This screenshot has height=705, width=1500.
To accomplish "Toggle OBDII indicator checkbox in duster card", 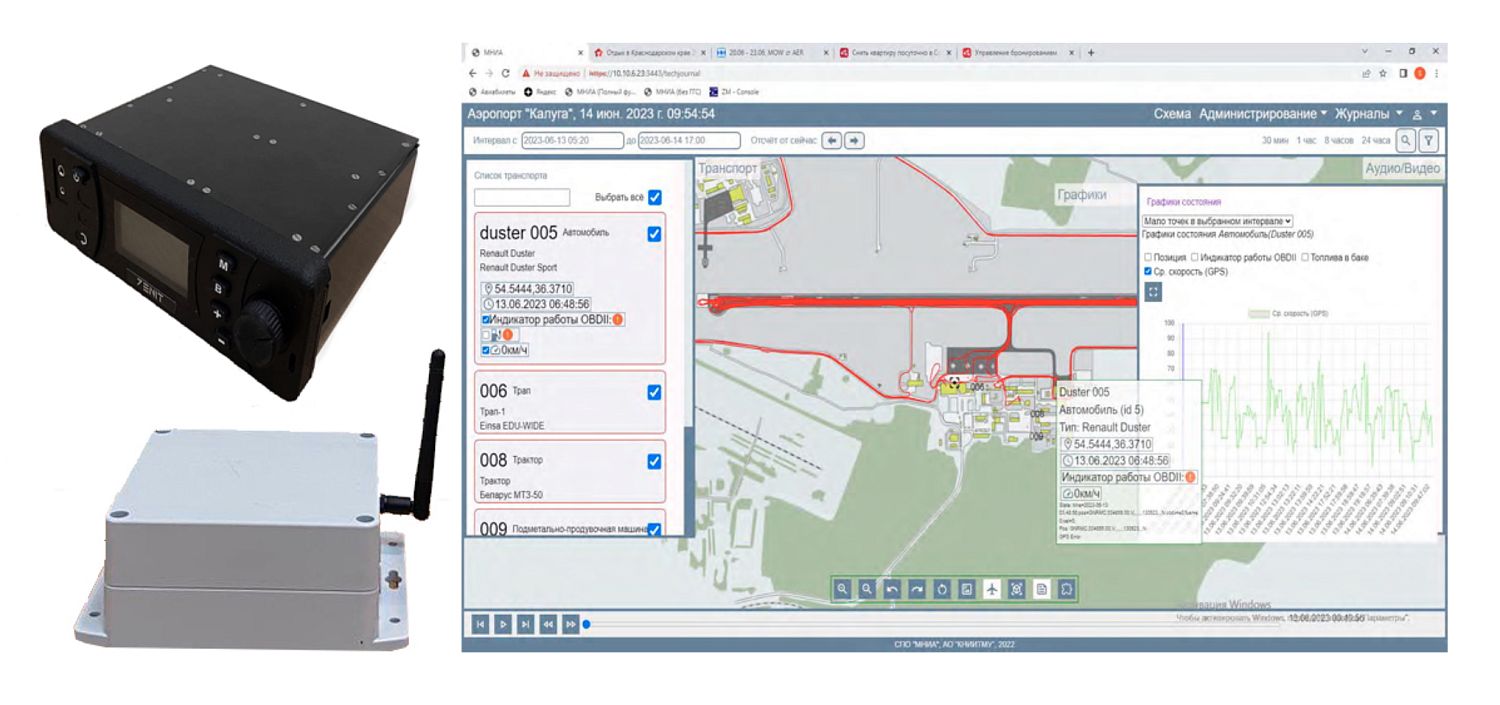I will (x=486, y=320).
